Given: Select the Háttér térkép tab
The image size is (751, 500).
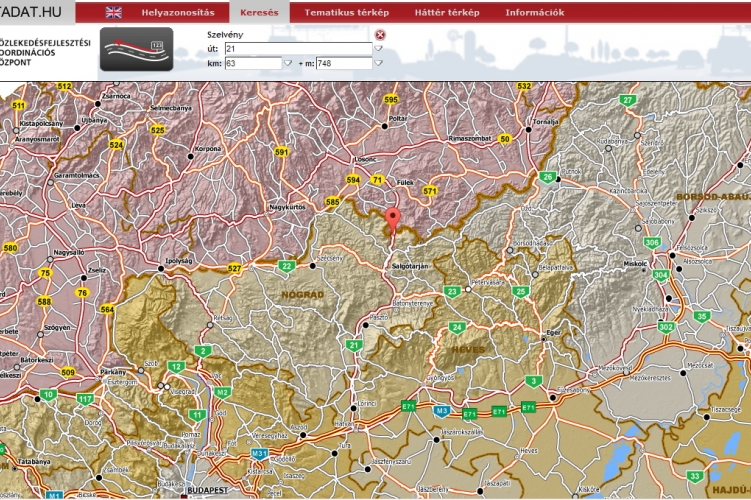Looking at the screenshot, I should click(447, 13).
